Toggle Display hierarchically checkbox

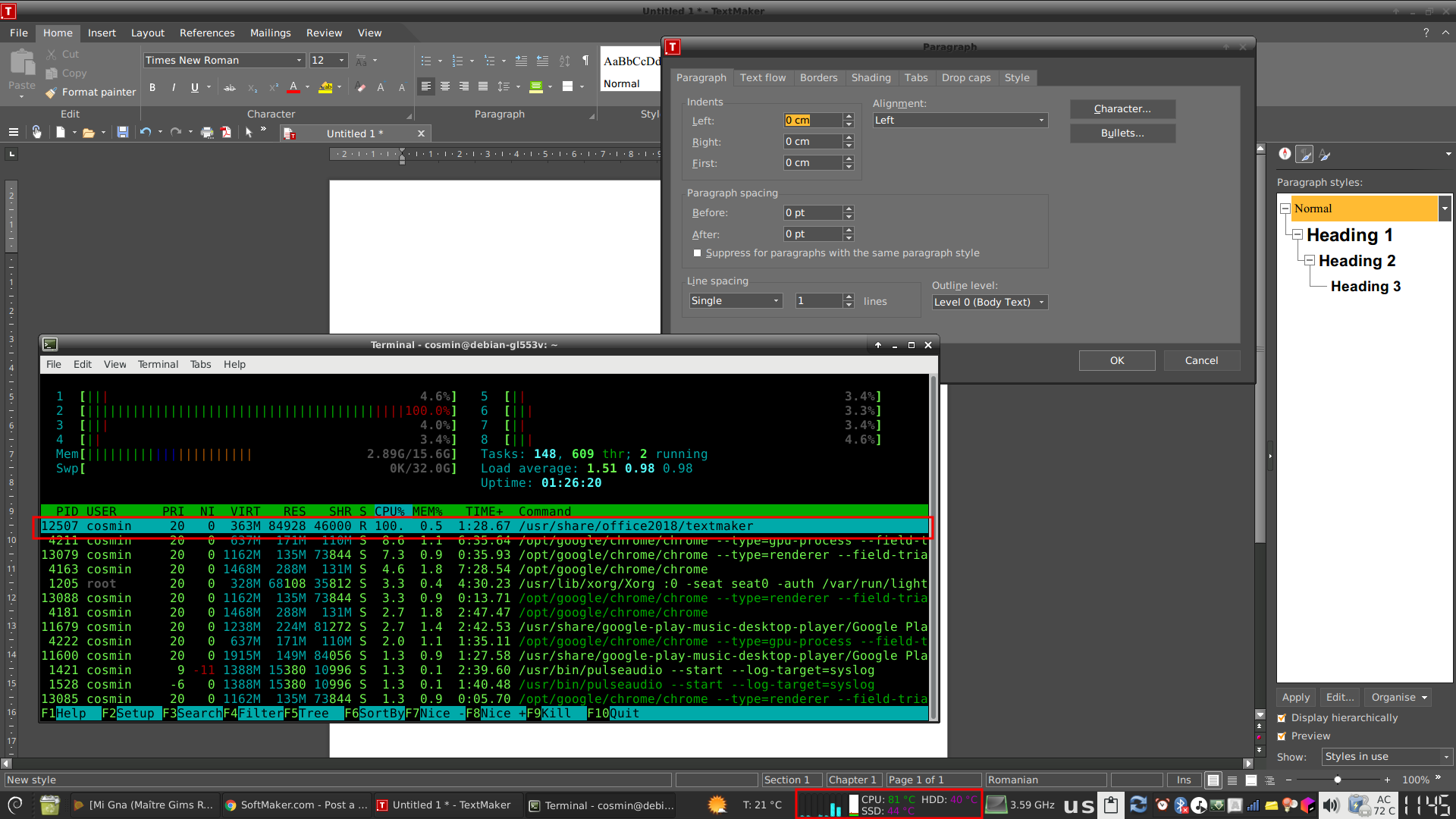[x=1282, y=718]
